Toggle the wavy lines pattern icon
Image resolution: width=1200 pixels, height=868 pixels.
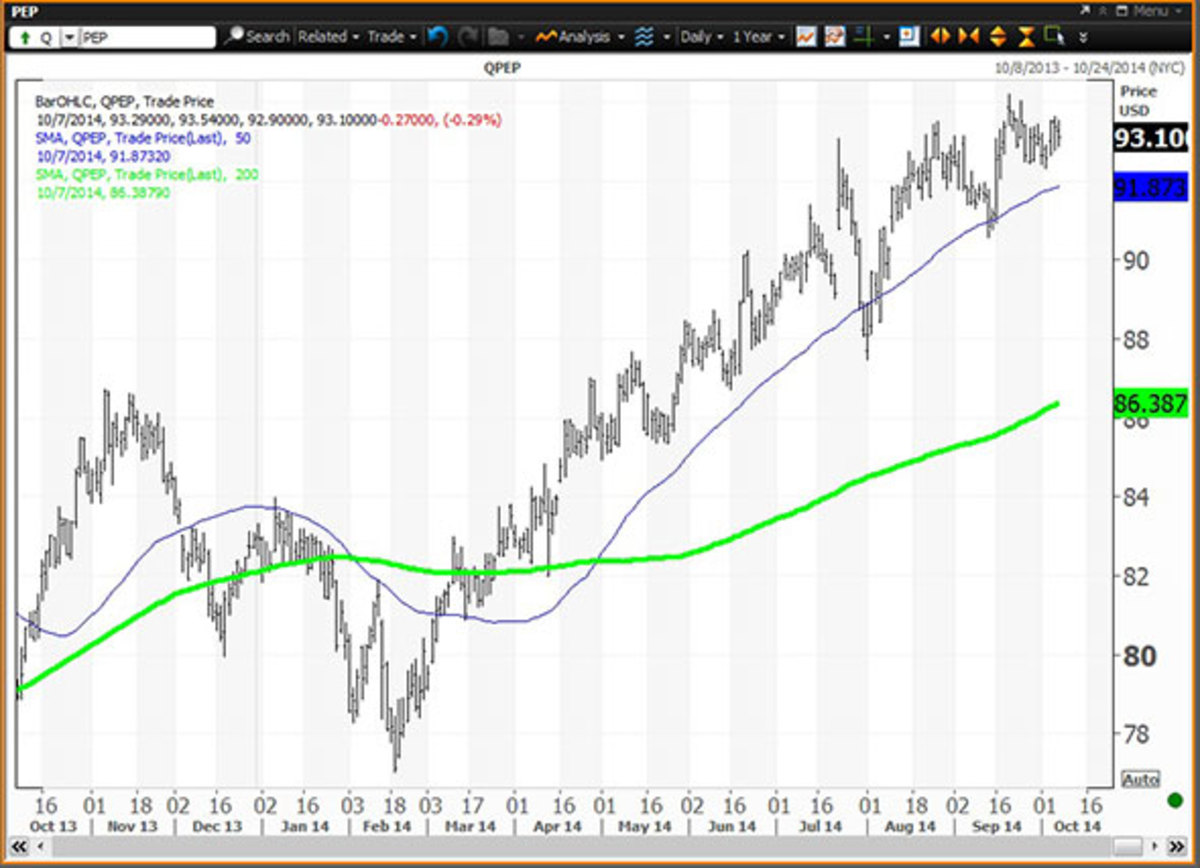pos(647,37)
